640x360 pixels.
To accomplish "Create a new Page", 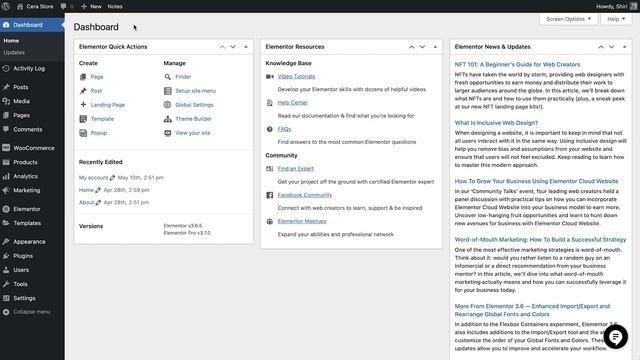I will [x=97, y=77].
